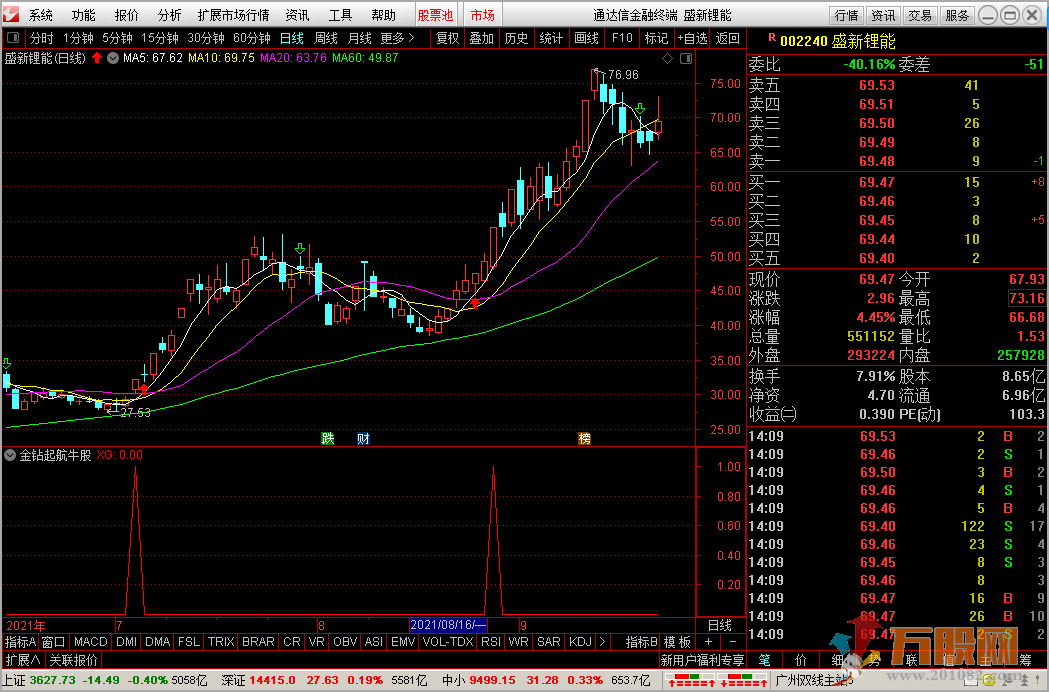Click the red up arrow signal near 43 in late August

[475, 303]
